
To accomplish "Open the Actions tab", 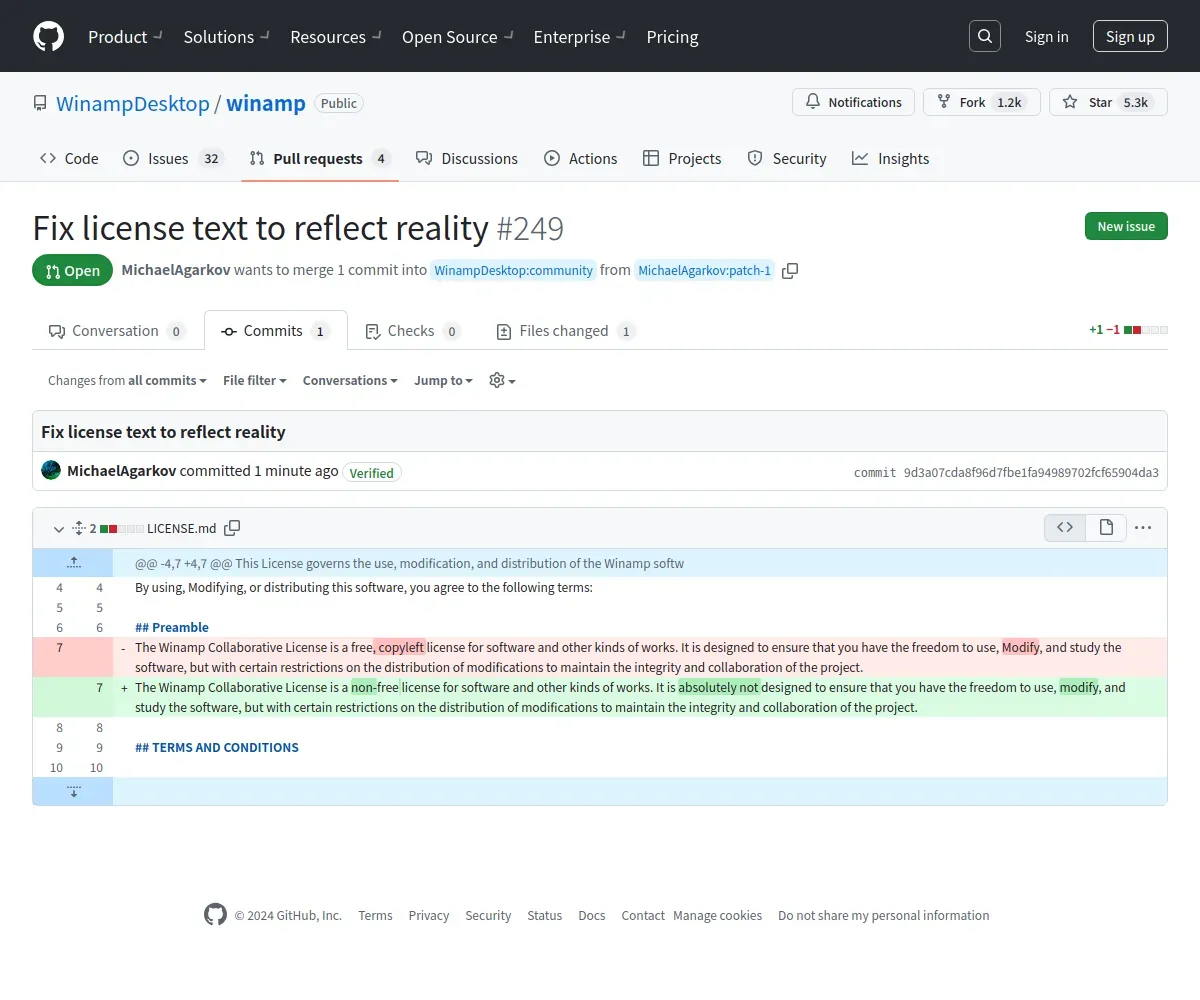I will tap(581, 158).
